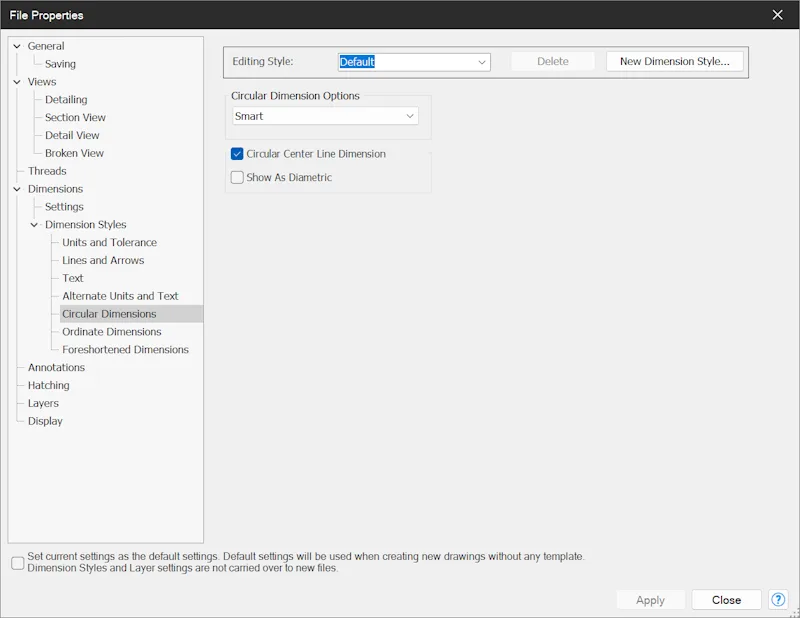Image resolution: width=800 pixels, height=618 pixels.
Task: Close the File Properties dialog with X
Action: point(778,15)
